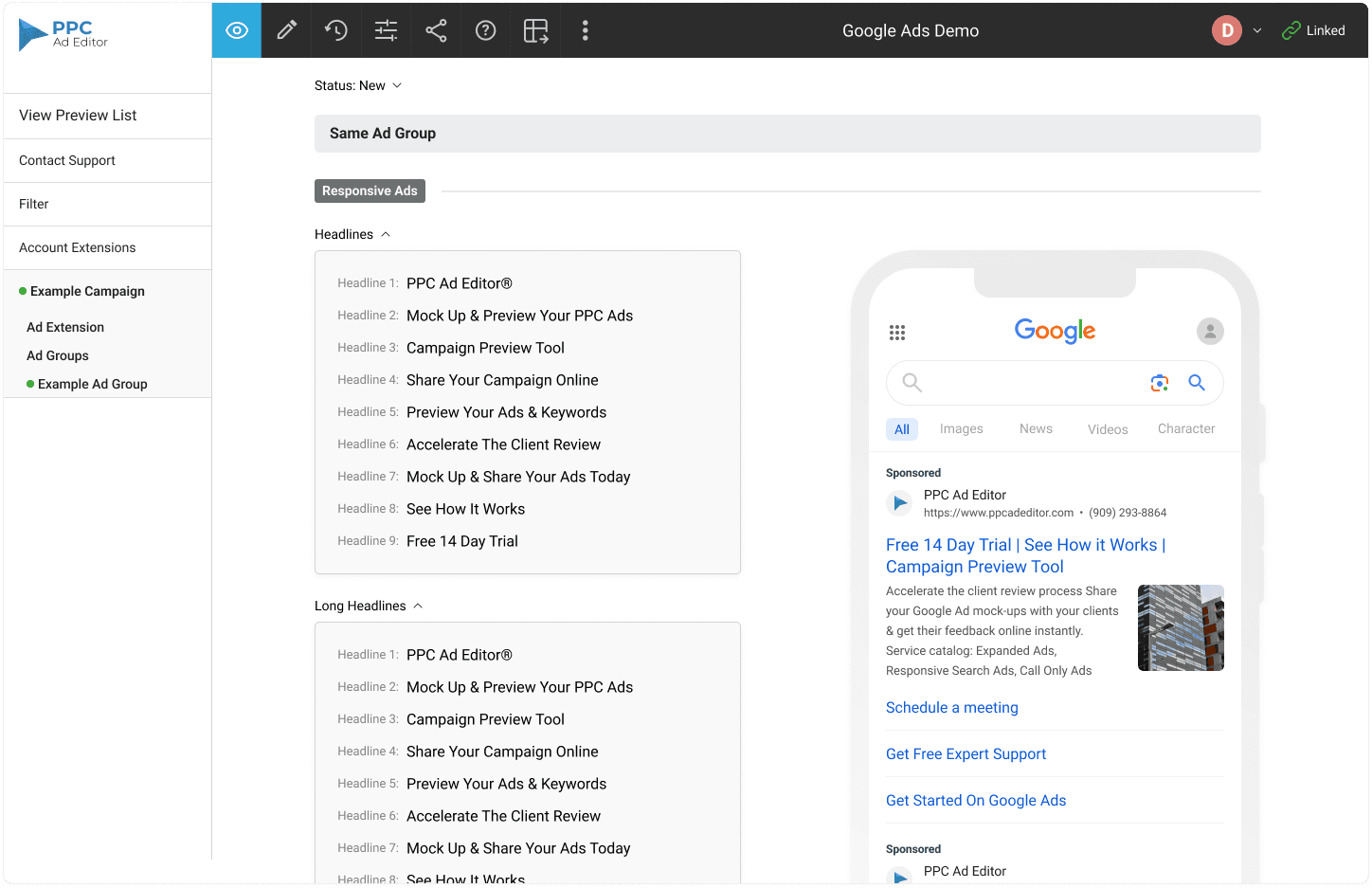
Task: Select the Images tab in preview
Action: (962, 428)
